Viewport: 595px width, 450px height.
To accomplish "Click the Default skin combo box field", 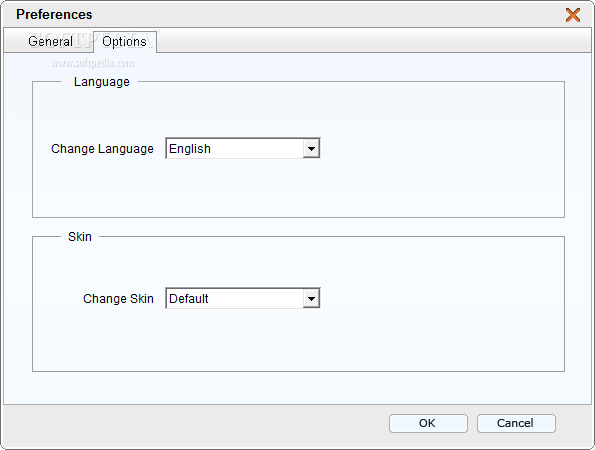I will [243, 299].
